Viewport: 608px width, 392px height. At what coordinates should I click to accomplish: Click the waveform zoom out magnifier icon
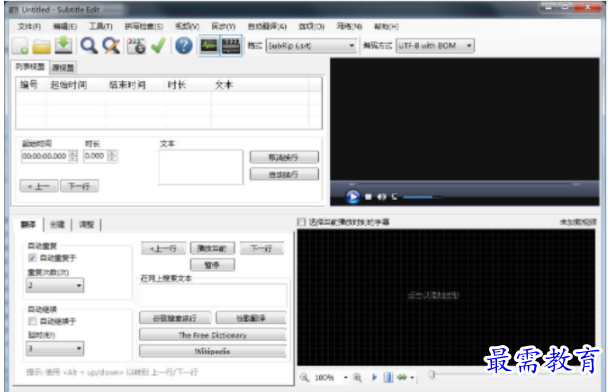click(x=304, y=377)
